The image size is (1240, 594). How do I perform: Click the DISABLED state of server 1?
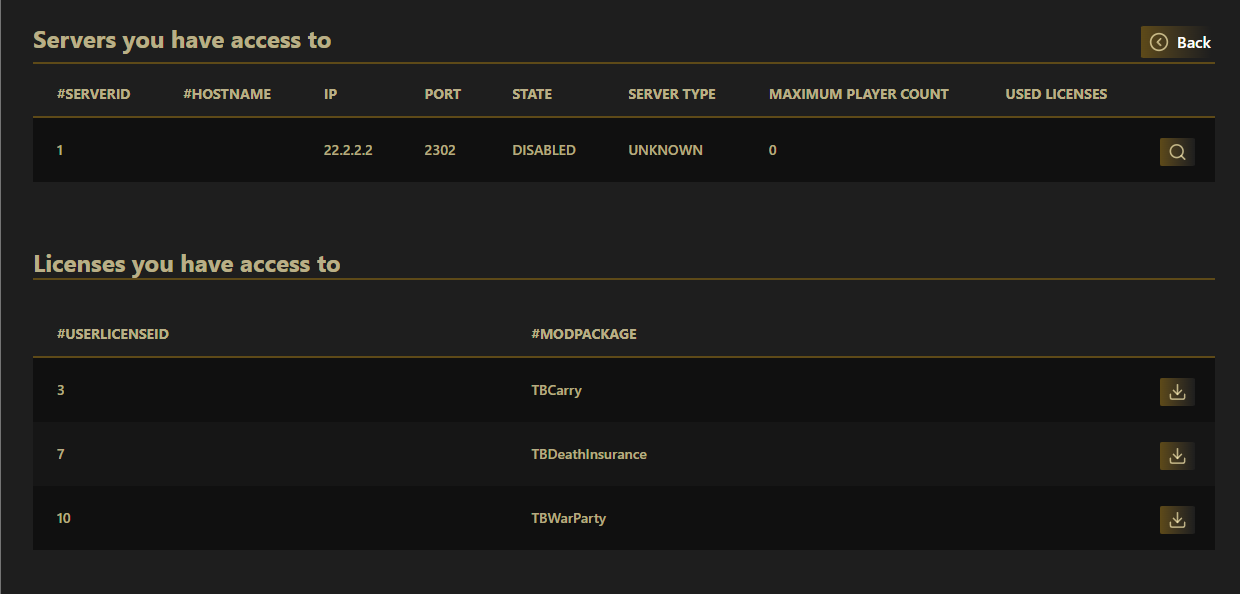click(x=544, y=150)
